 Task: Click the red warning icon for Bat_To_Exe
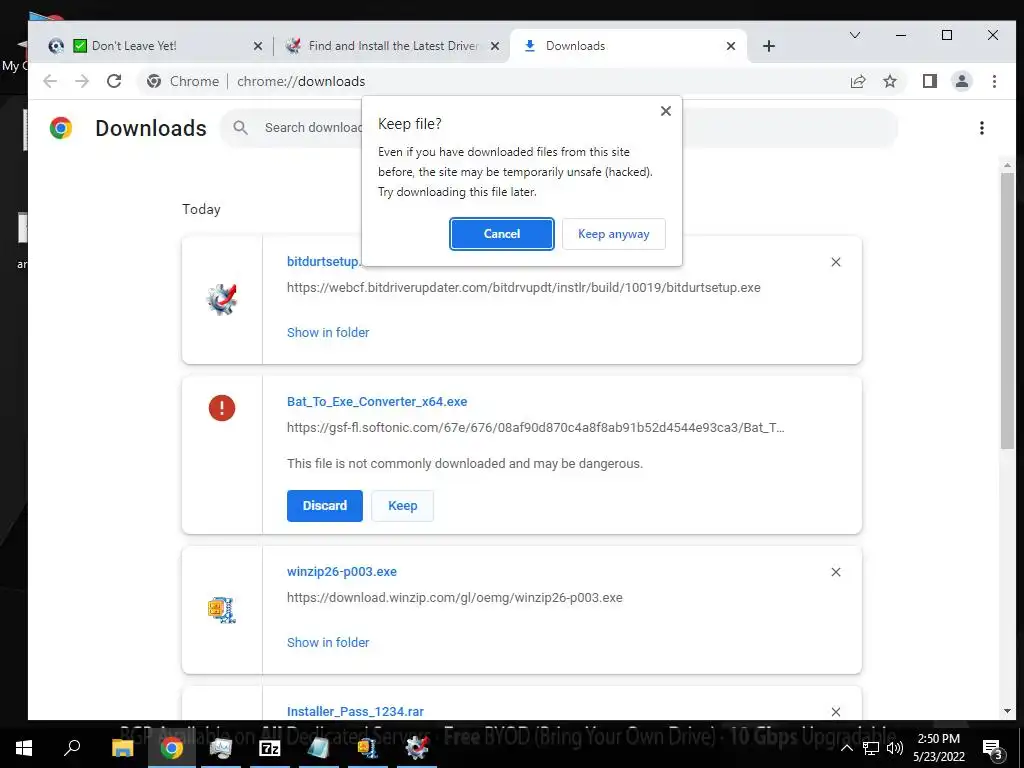pos(222,408)
